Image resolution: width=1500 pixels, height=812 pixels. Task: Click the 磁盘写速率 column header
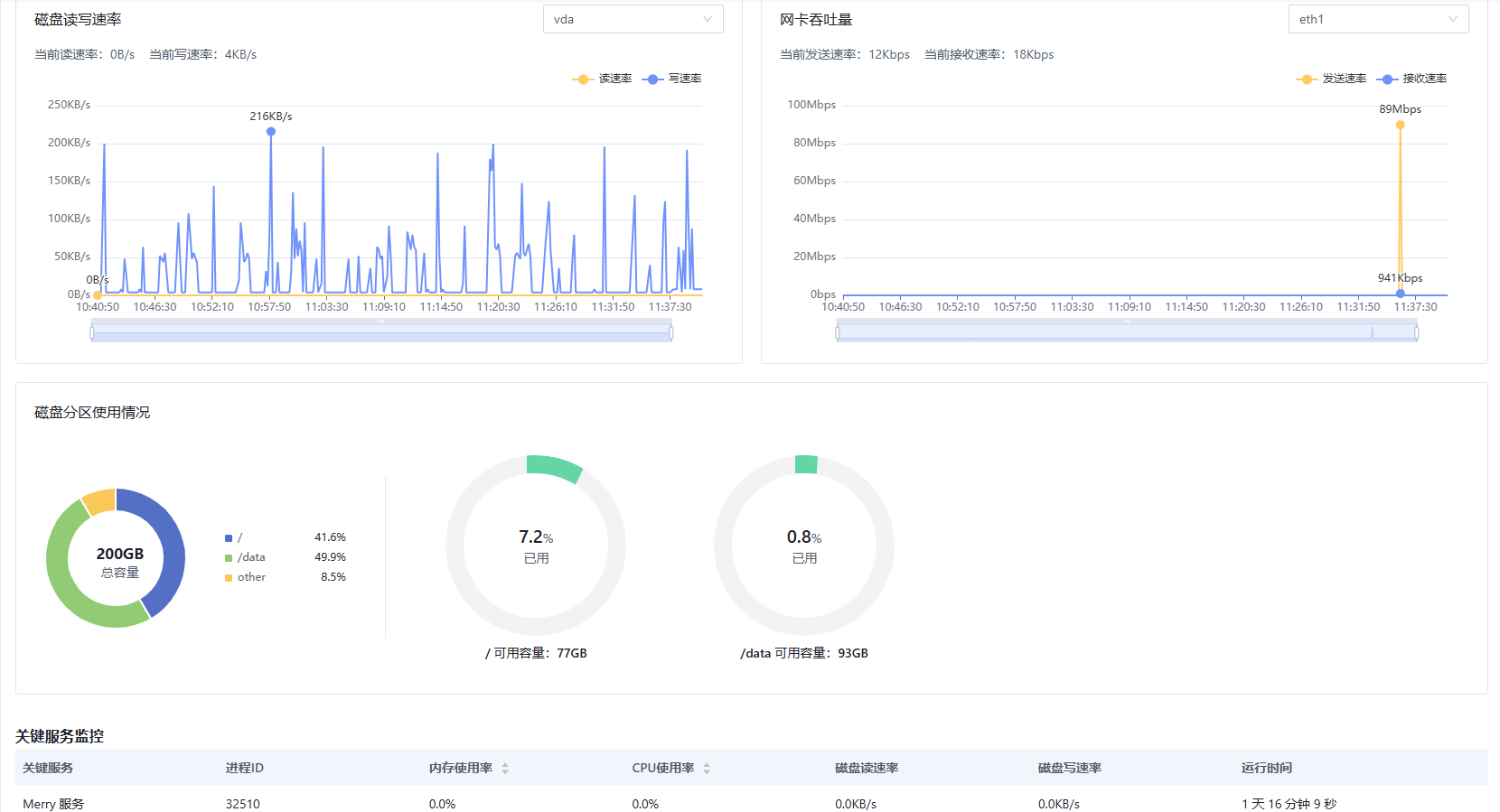(1070, 768)
